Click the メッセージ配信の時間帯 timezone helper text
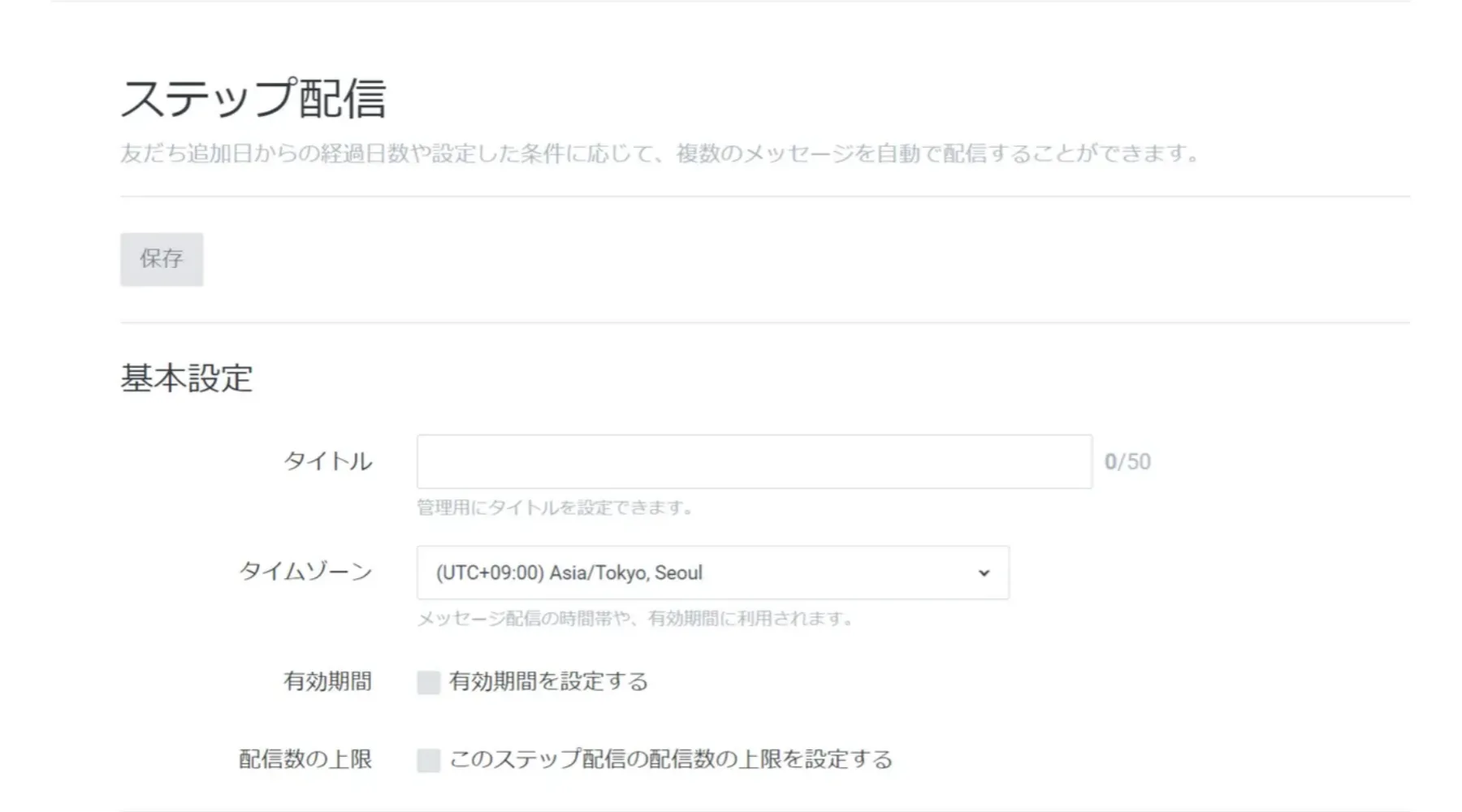The width and height of the screenshot is (1462, 812). 635,619
